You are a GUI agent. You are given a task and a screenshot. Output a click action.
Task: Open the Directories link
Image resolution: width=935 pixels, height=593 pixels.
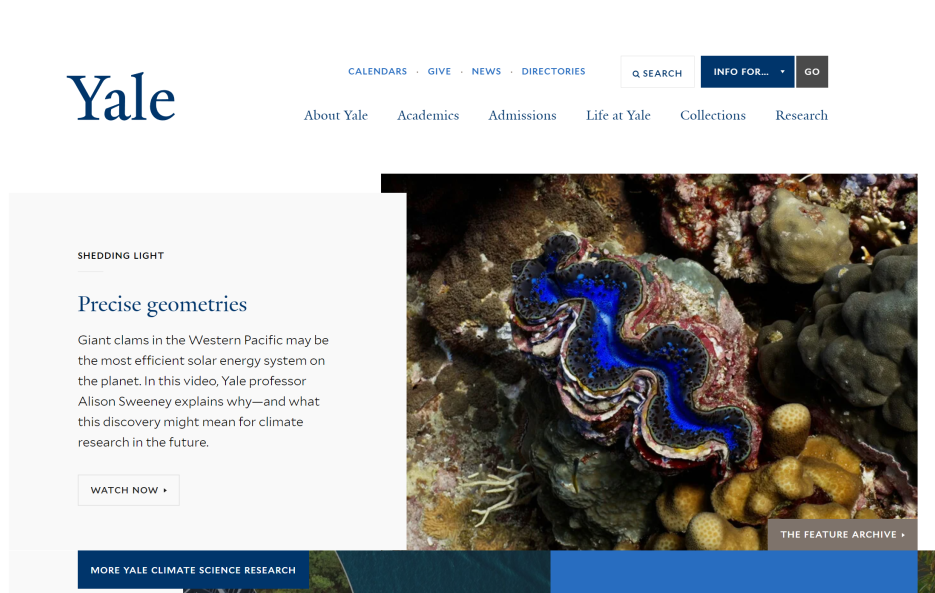553,71
